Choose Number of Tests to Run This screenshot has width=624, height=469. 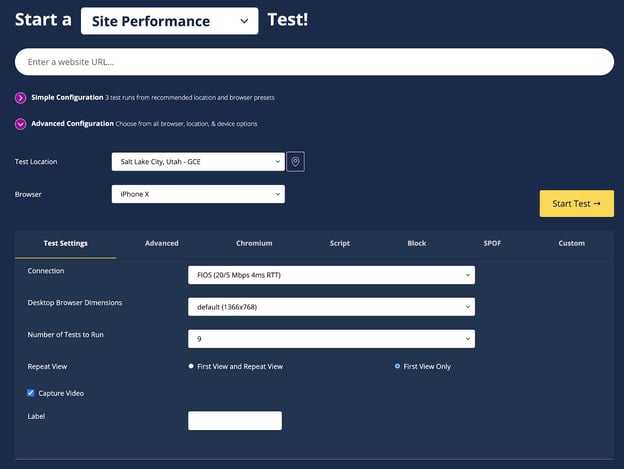click(x=331, y=339)
